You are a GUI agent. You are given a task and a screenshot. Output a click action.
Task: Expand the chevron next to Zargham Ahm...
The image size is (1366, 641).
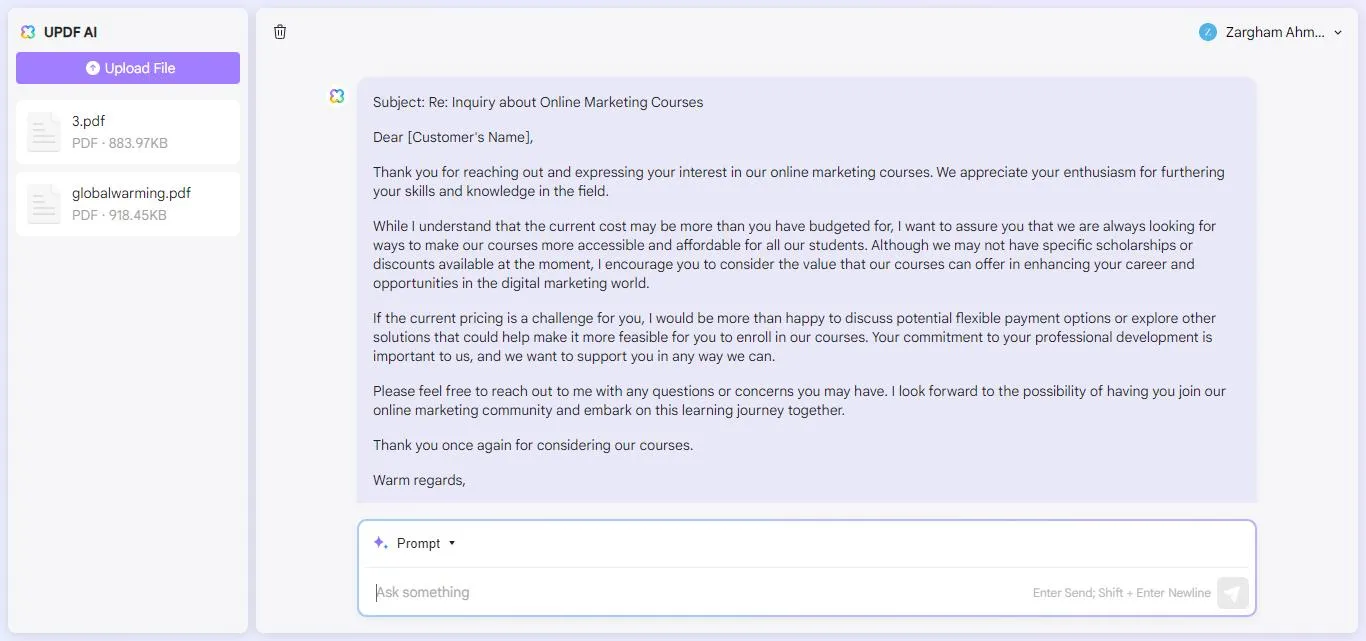(x=1338, y=31)
